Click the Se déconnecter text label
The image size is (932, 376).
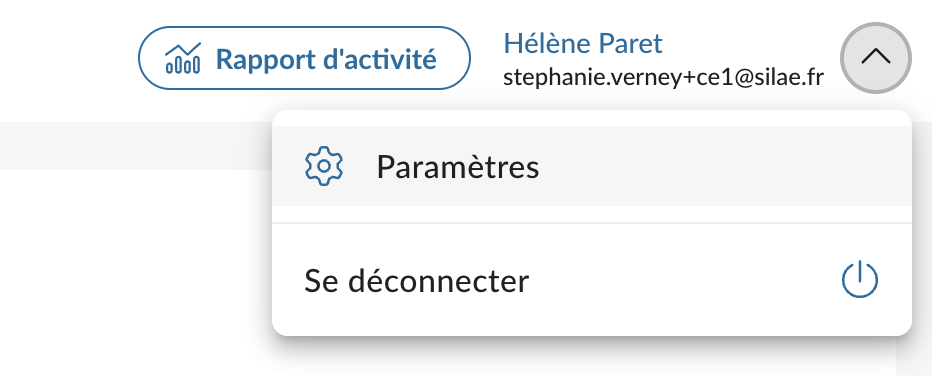pyautogui.click(x=416, y=280)
